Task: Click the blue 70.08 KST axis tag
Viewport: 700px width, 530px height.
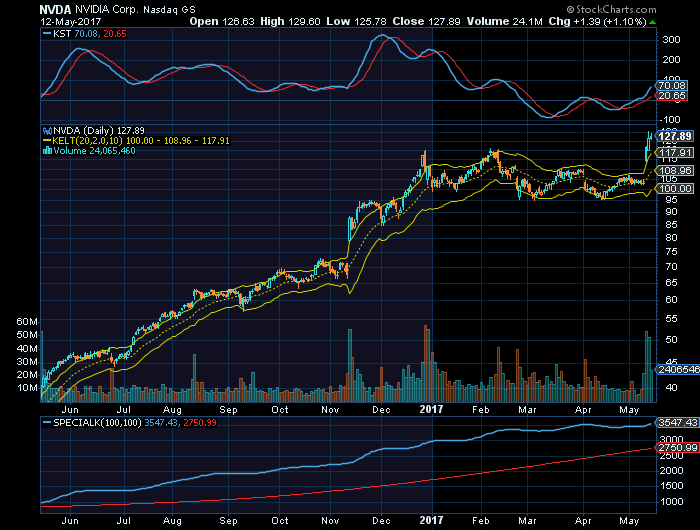Action: click(x=671, y=86)
